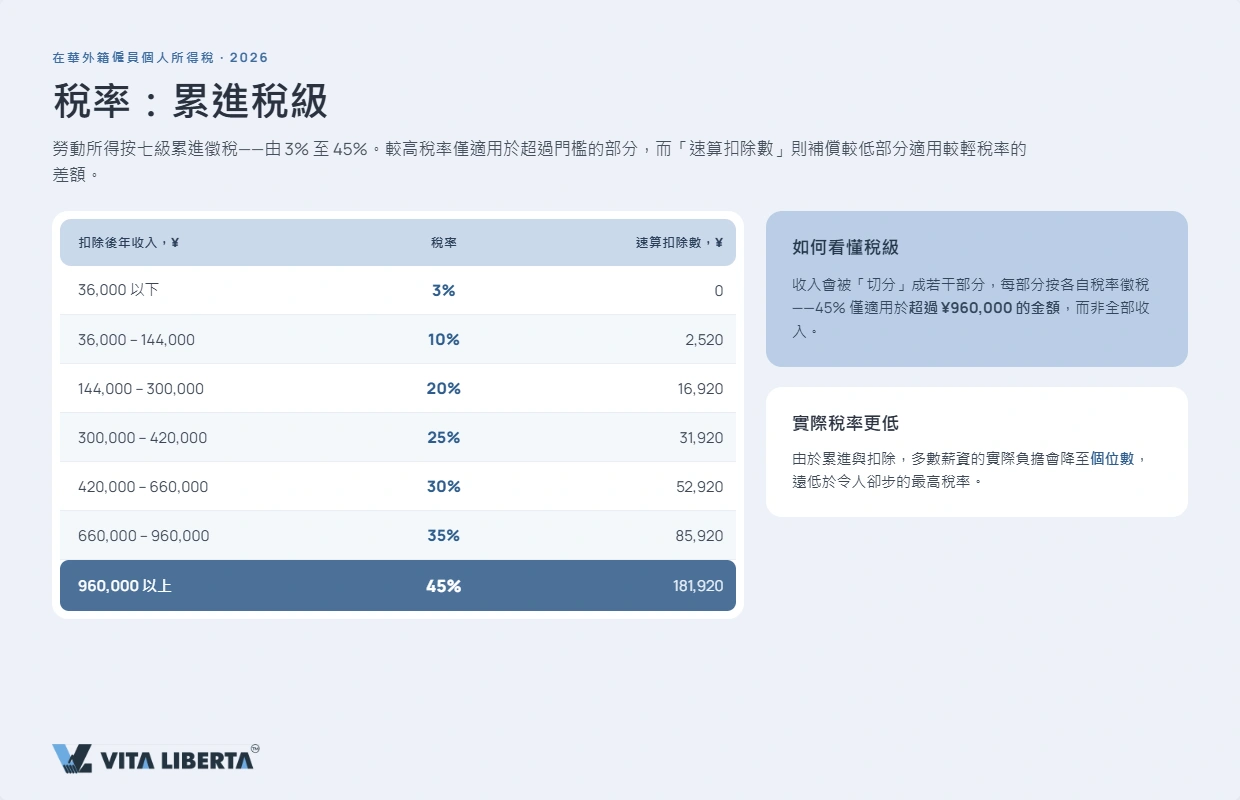
Task: Click the highlighted word 個位數
Action: click(1112, 459)
